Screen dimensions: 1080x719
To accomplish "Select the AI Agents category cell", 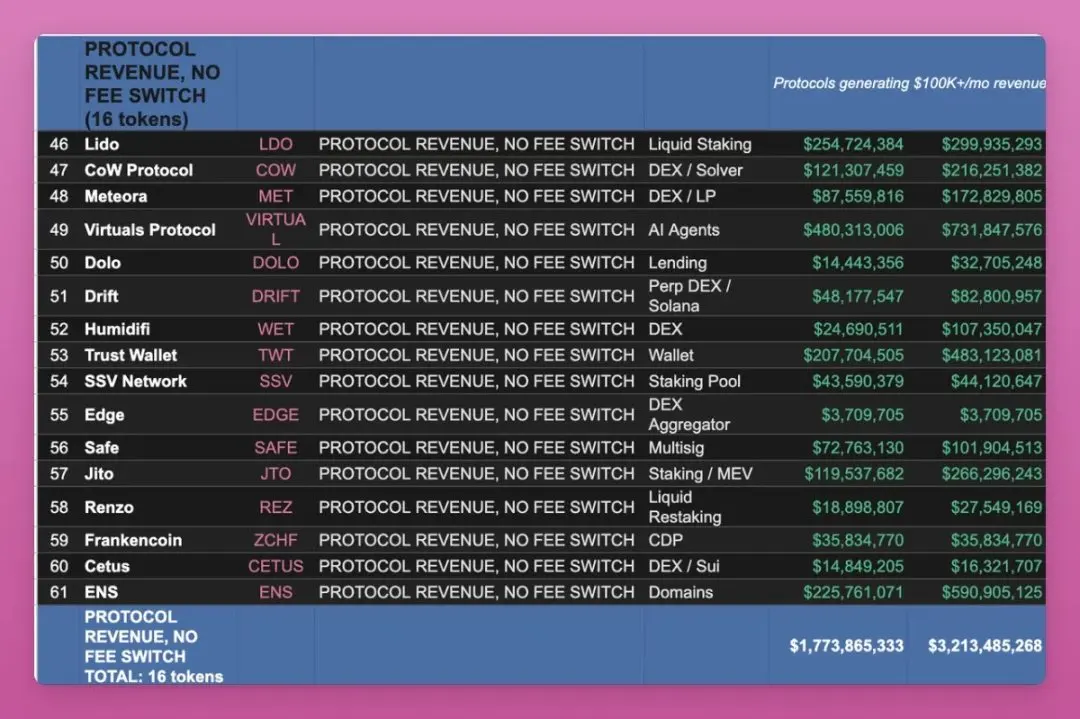I will 684,230.
